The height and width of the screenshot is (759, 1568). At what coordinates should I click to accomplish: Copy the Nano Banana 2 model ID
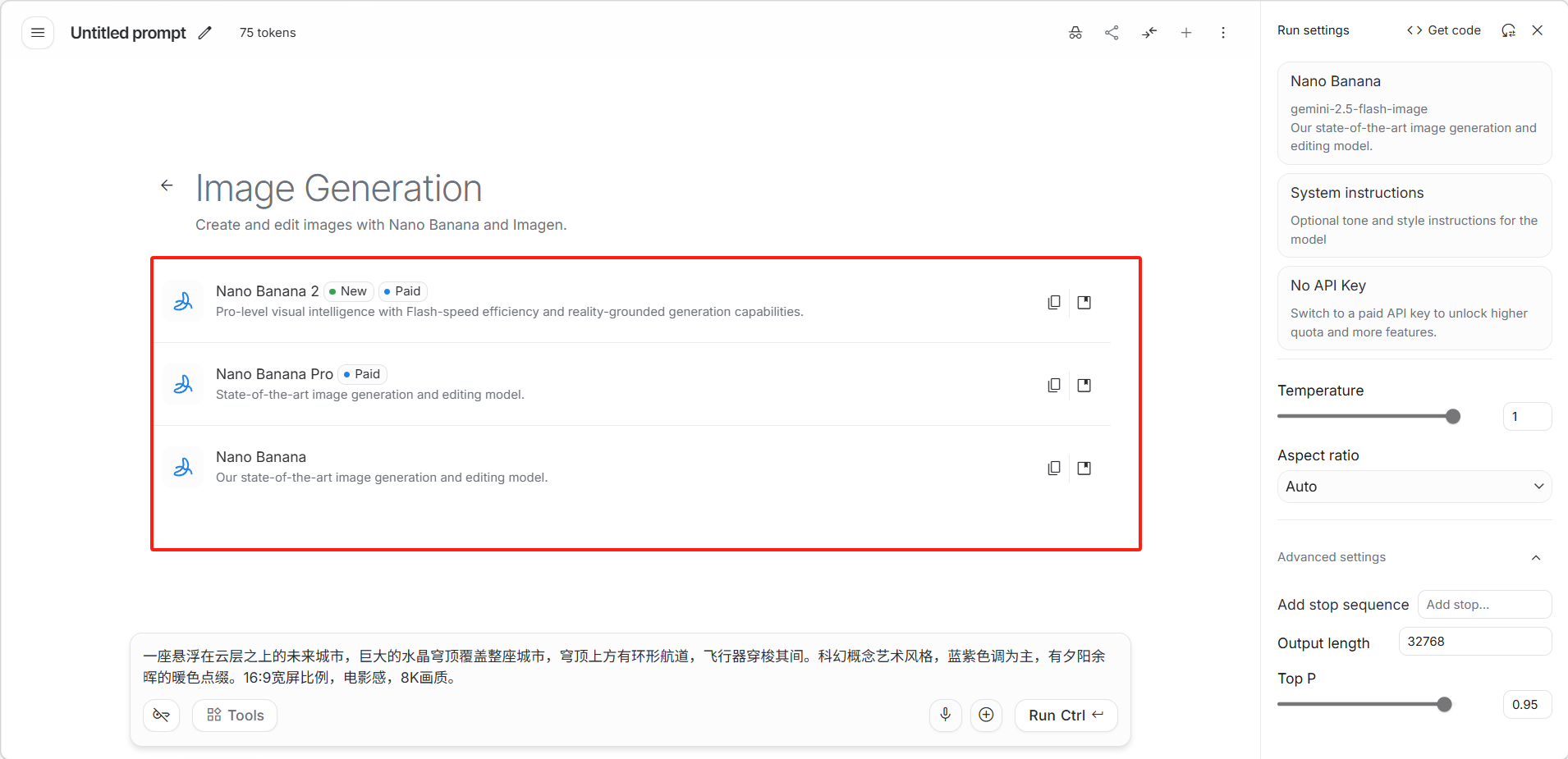coord(1054,302)
